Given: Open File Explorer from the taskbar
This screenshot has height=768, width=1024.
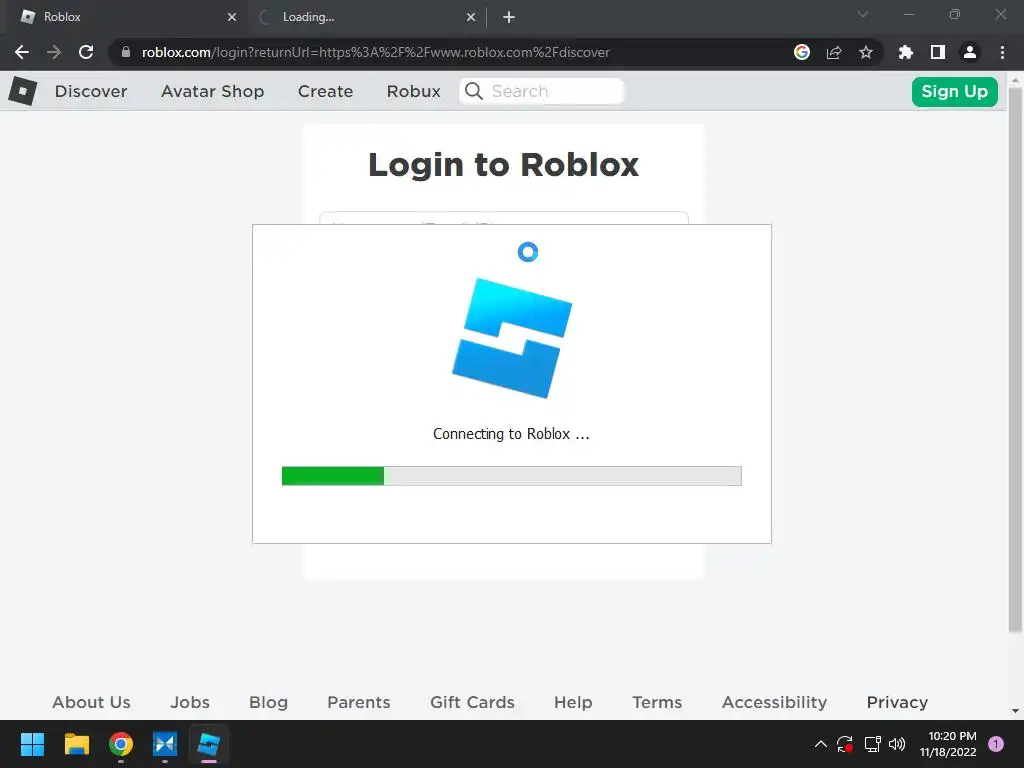Looking at the screenshot, I should click(x=76, y=744).
